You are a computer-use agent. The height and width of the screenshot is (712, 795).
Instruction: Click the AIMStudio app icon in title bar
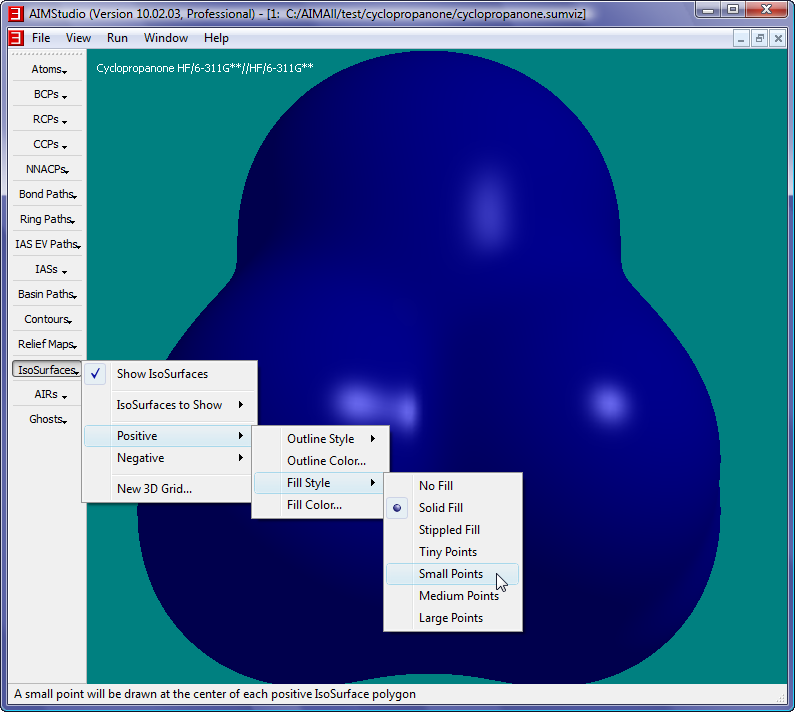point(15,14)
